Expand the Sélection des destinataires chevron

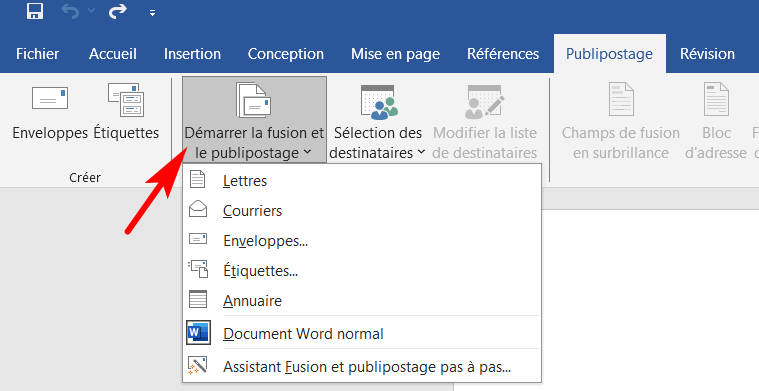point(421,152)
